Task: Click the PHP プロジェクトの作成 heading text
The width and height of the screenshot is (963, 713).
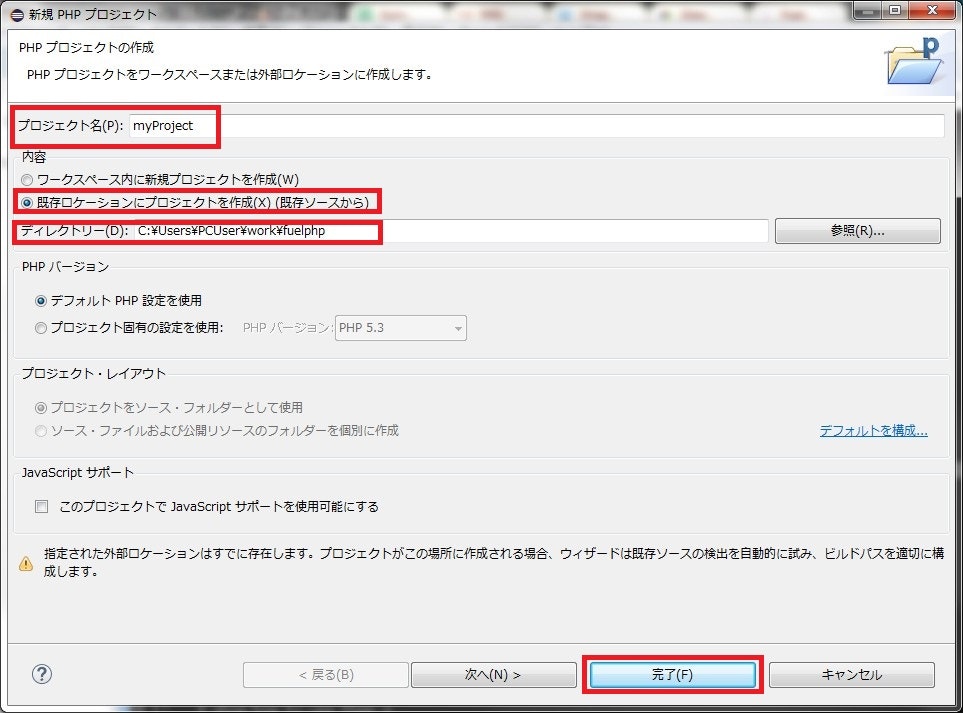Action: click(87, 47)
